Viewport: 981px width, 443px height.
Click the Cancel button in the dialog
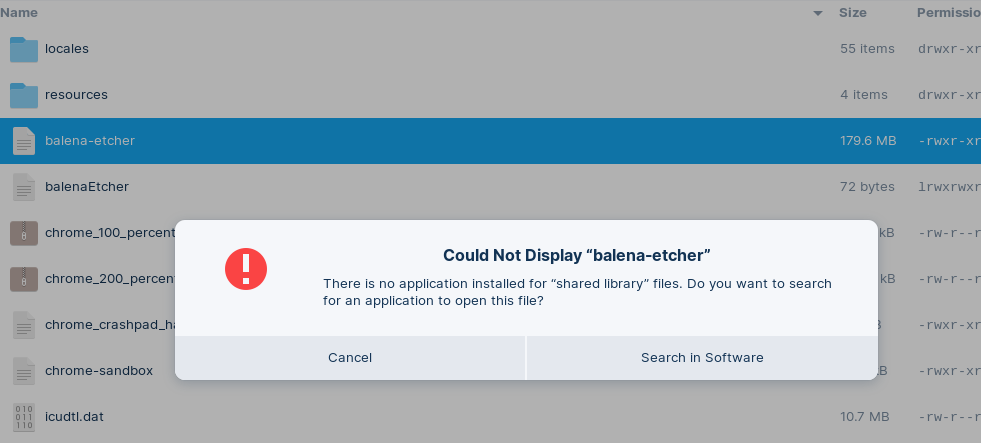click(x=350, y=358)
